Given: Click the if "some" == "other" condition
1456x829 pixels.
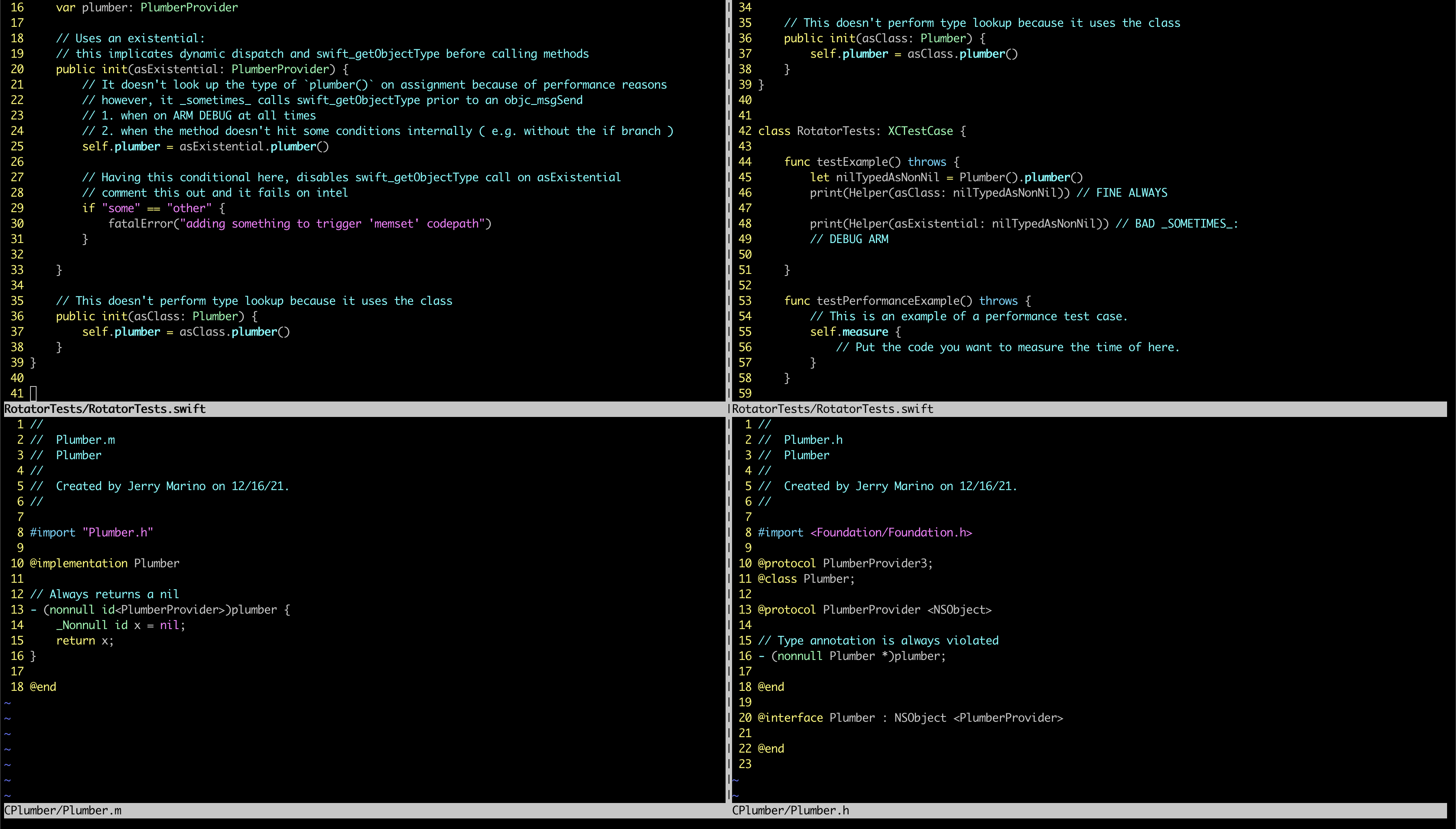Looking at the screenshot, I should (153, 208).
